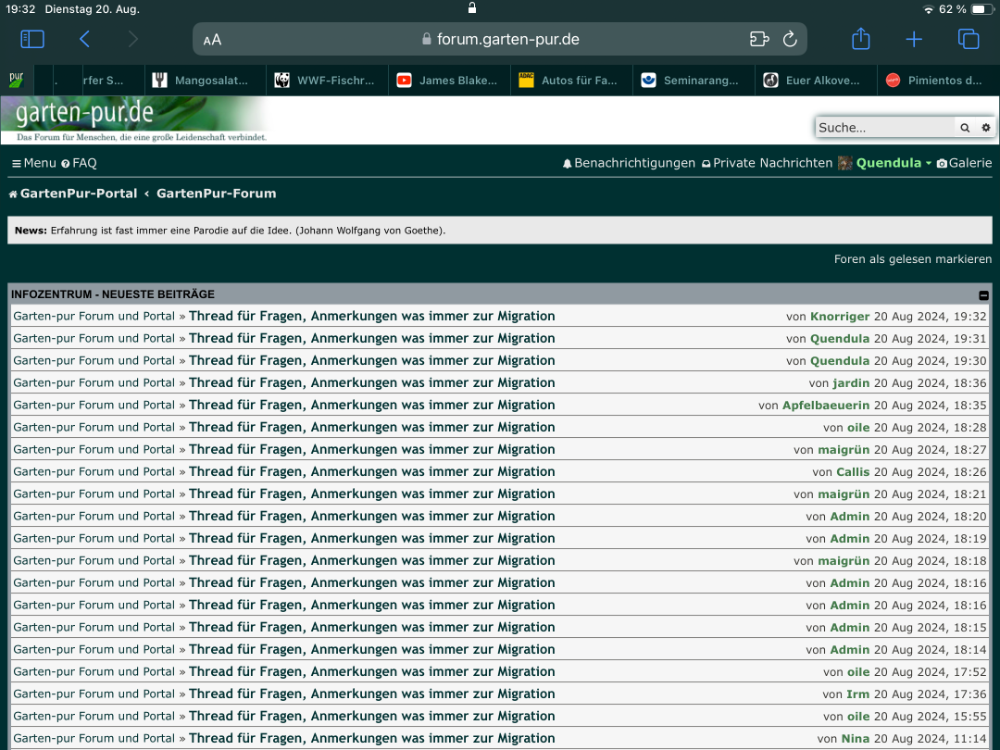Show the tab overview

coord(968,39)
